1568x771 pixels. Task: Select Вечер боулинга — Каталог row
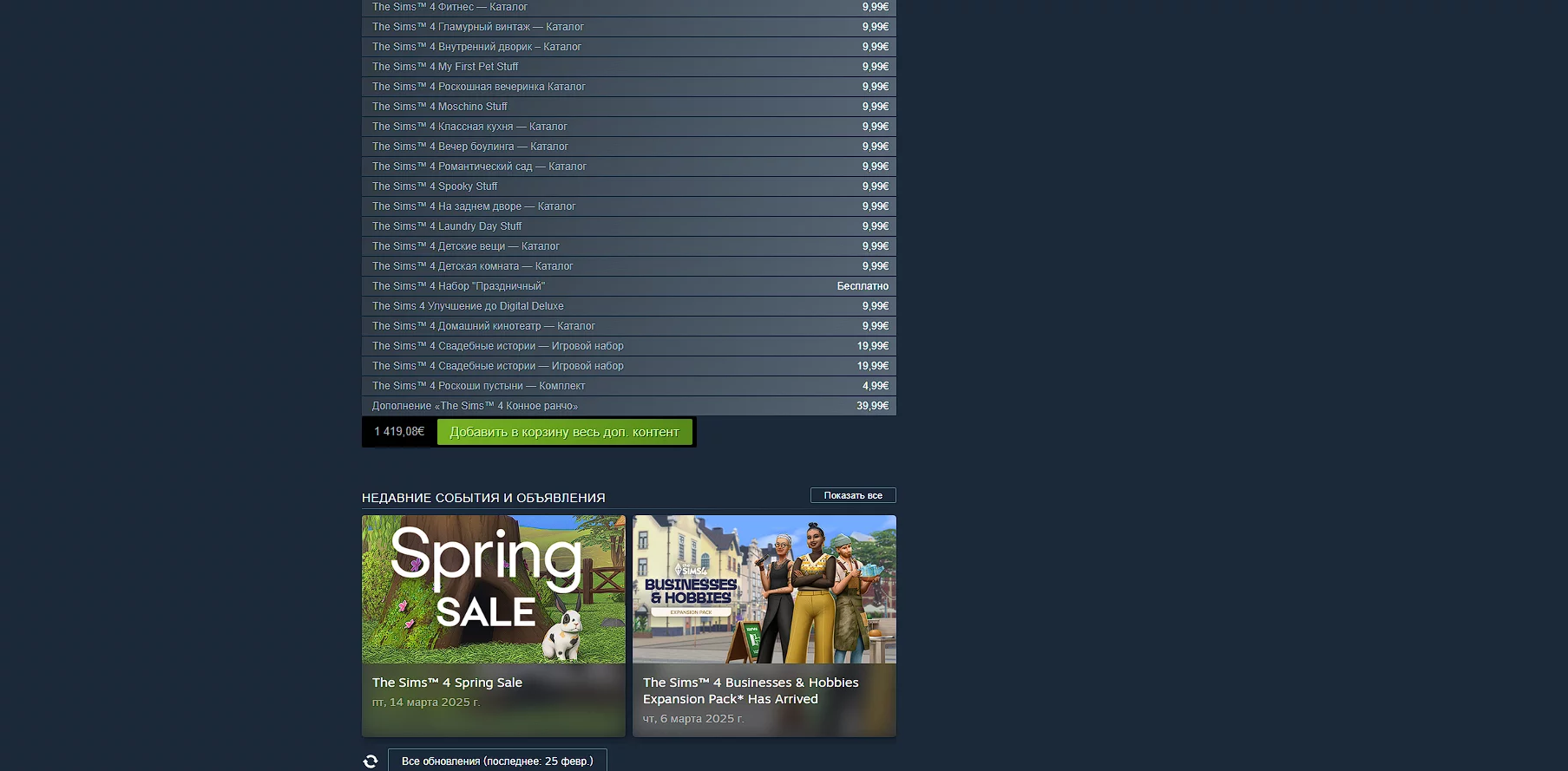click(629, 147)
